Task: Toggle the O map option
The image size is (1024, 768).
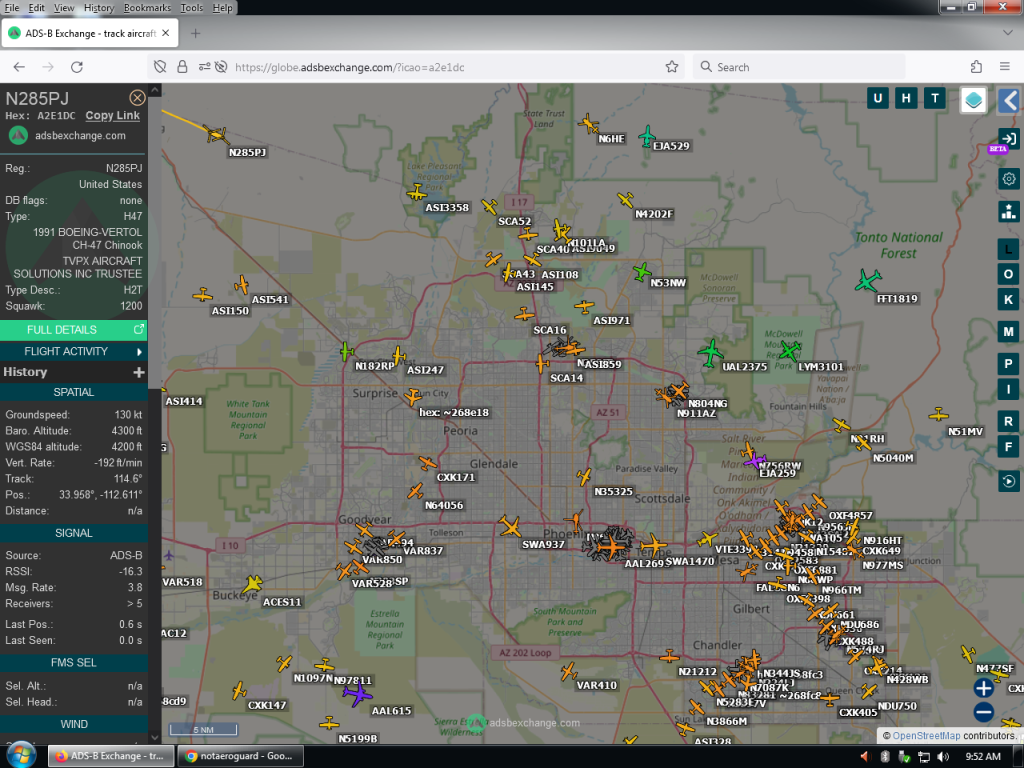Action: [1008, 274]
